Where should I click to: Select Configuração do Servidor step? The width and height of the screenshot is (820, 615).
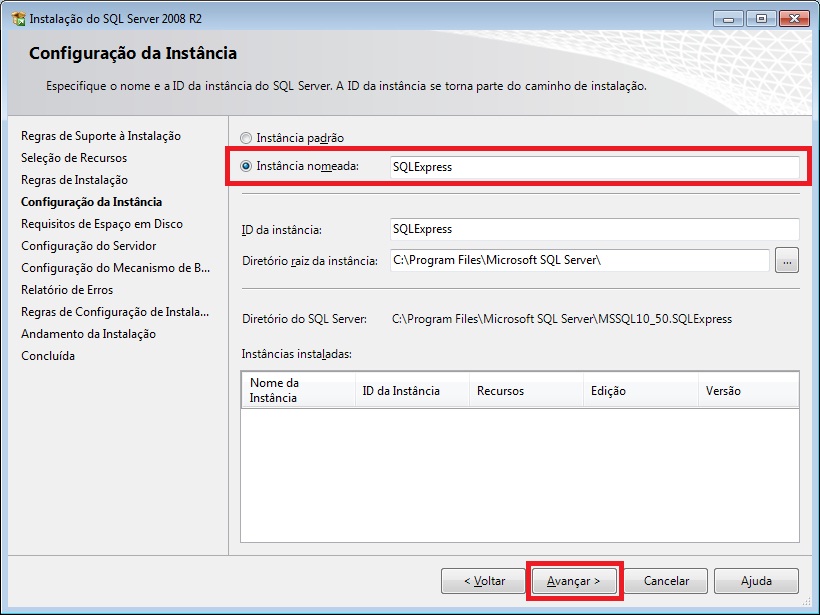[88, 246]
